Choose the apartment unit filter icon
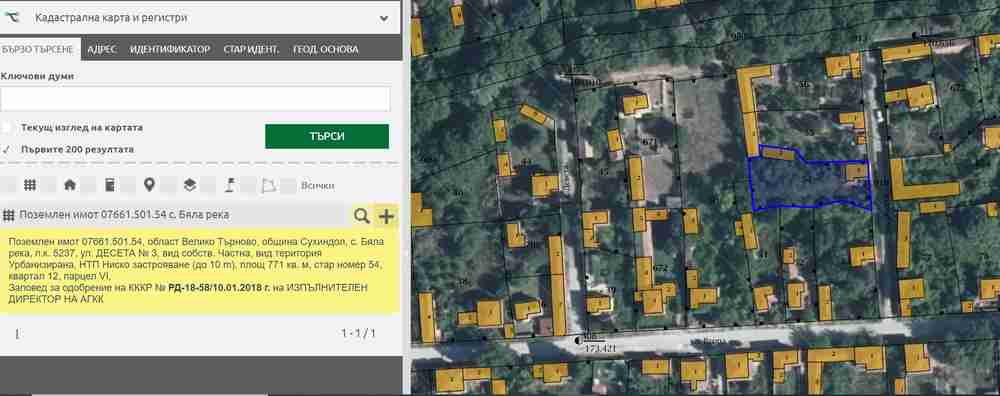The width and height of the screenshot is (1000, 396). [110, 185]
